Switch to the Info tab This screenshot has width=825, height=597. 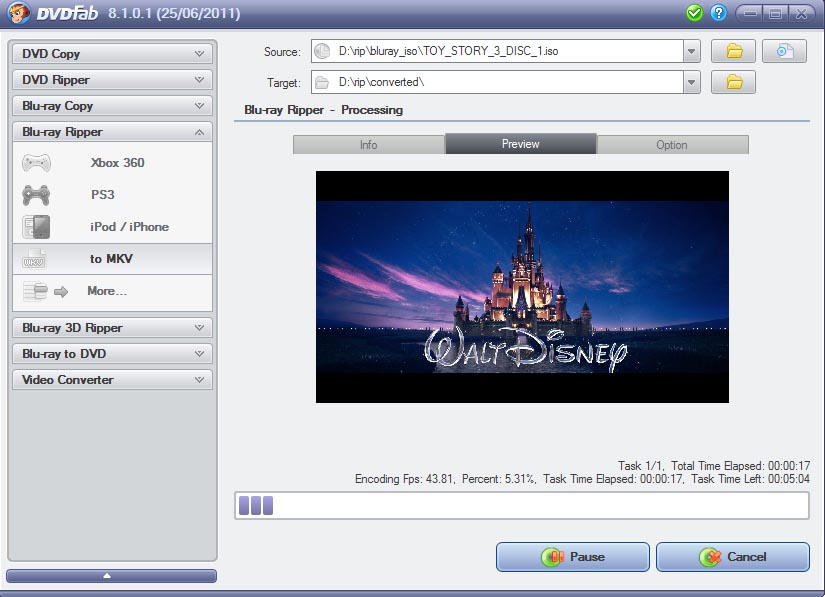[368, 145]
